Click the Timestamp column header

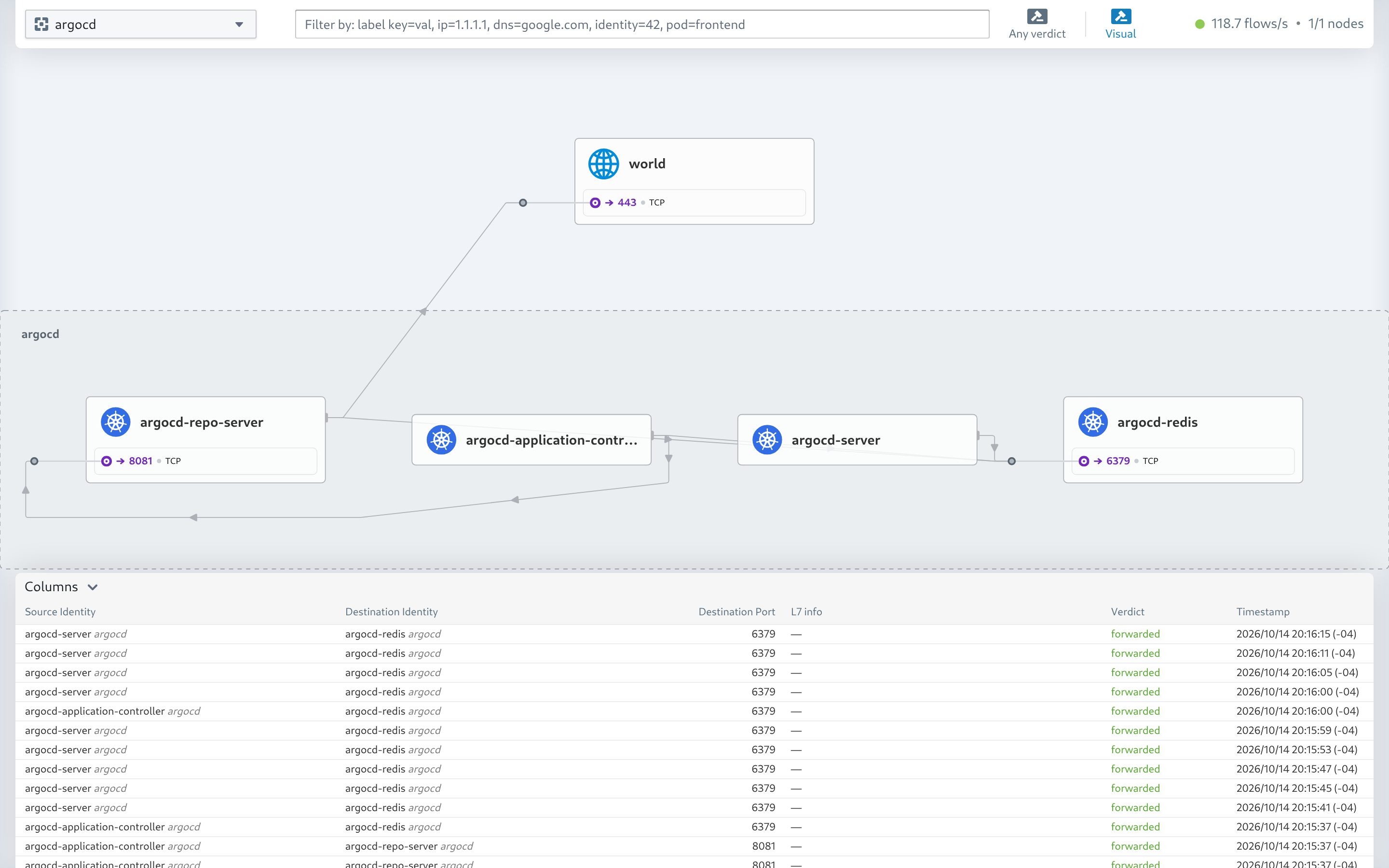[1263, 612]
